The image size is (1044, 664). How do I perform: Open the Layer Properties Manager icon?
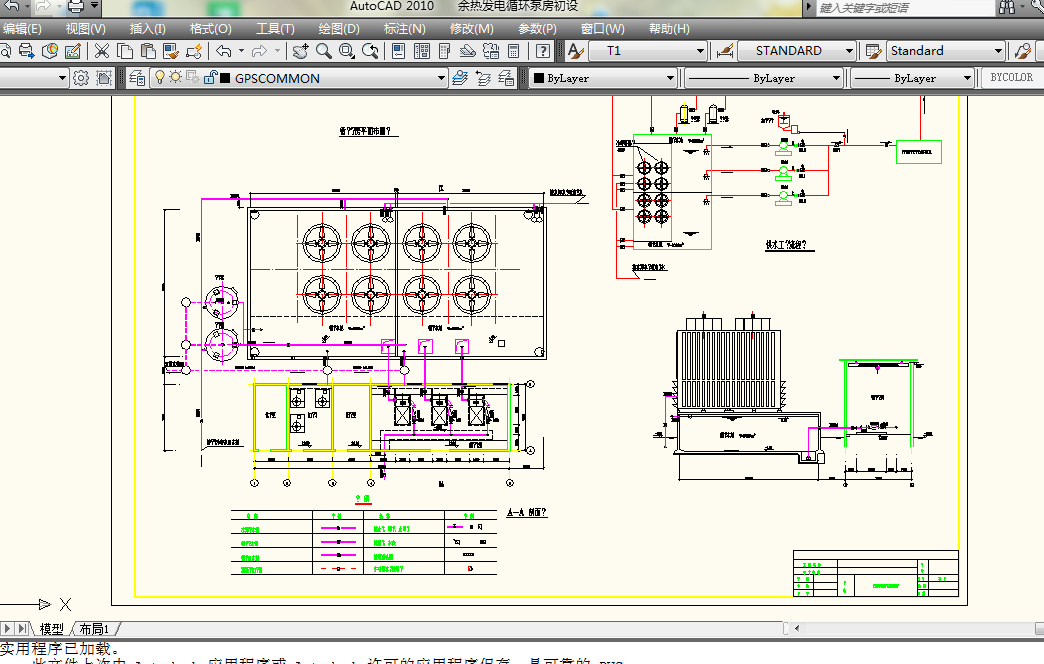(x=136, y=78)
